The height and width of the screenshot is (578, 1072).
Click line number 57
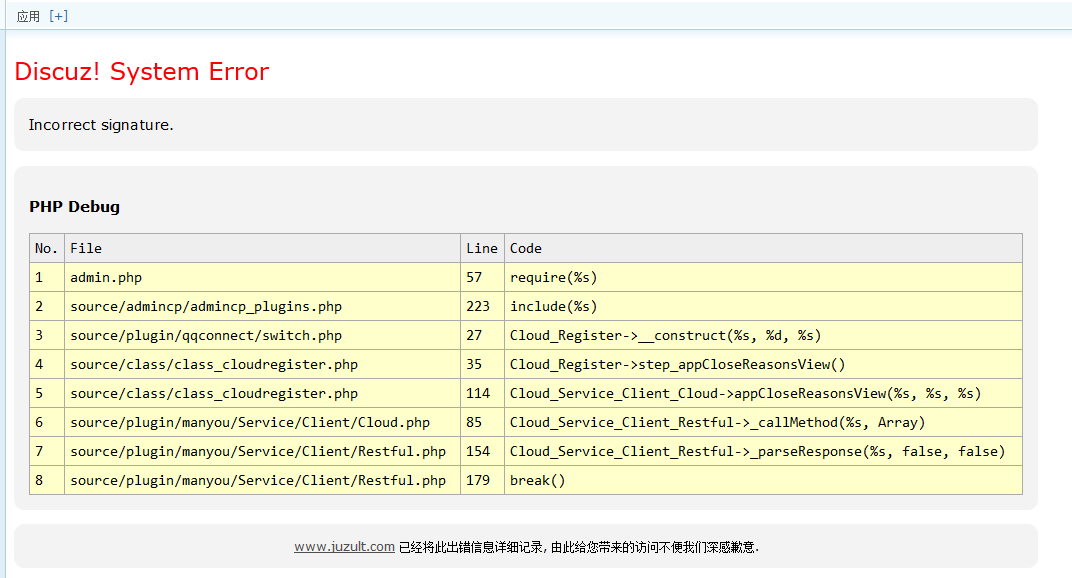[482, 277]
